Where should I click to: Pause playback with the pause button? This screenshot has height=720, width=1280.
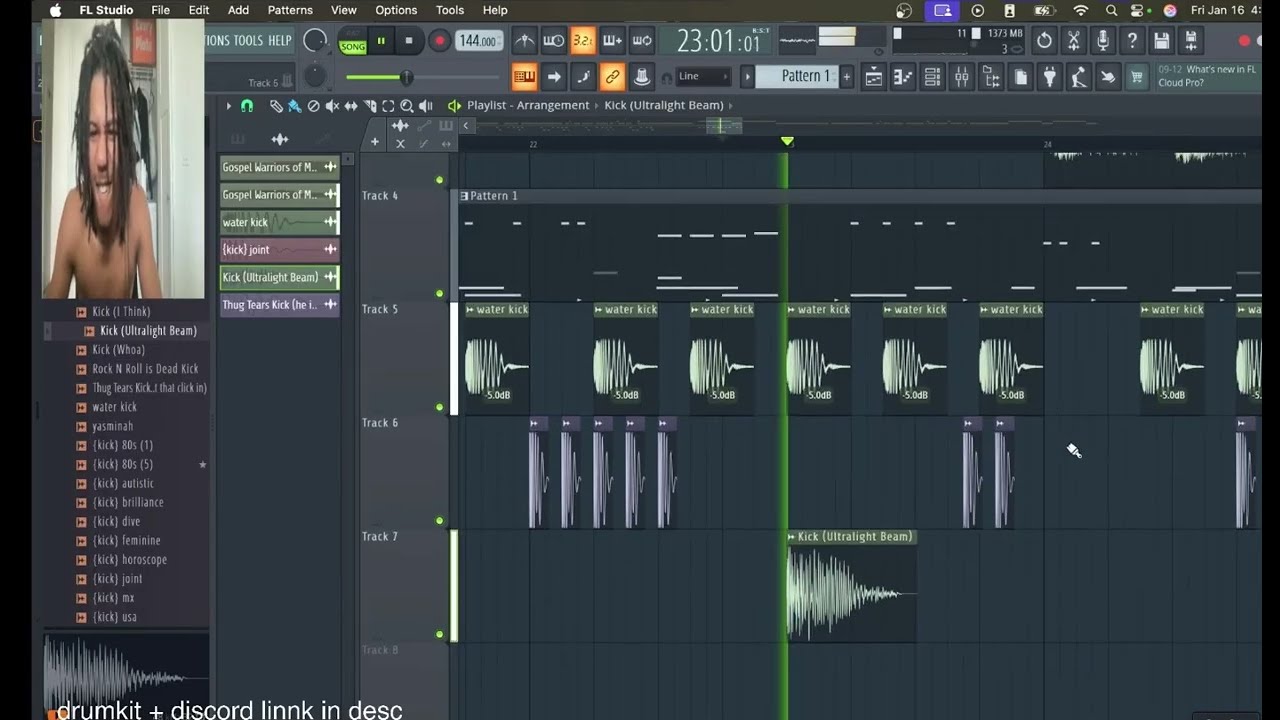tap(380, 41)
